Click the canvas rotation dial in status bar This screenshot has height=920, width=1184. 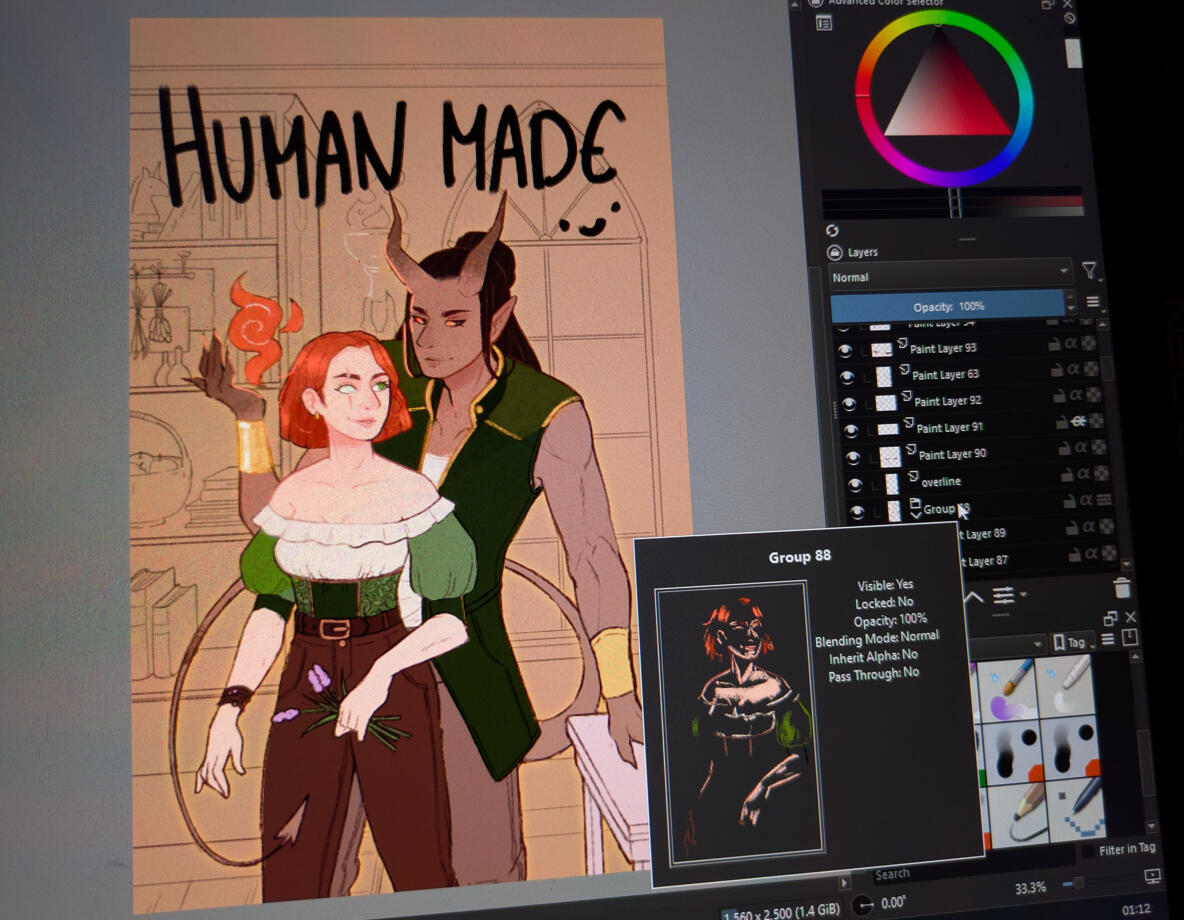862,904
